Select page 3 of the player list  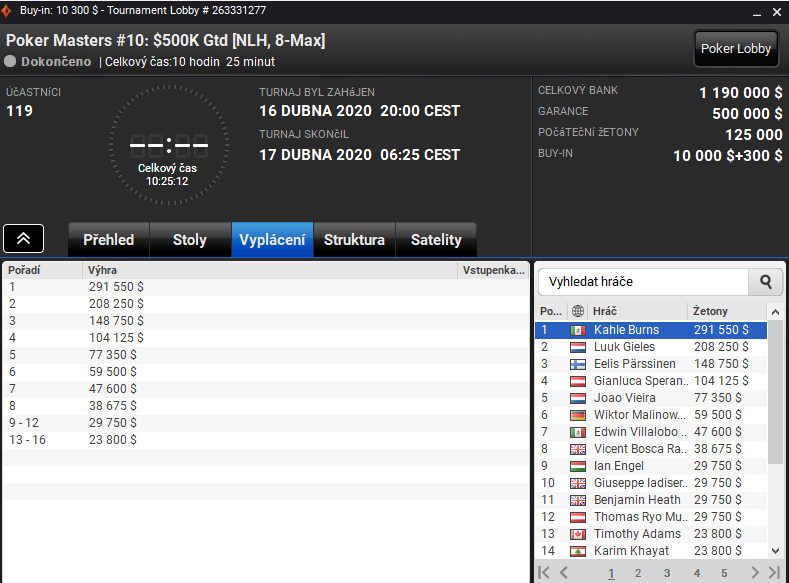click(x=667, y=573)
